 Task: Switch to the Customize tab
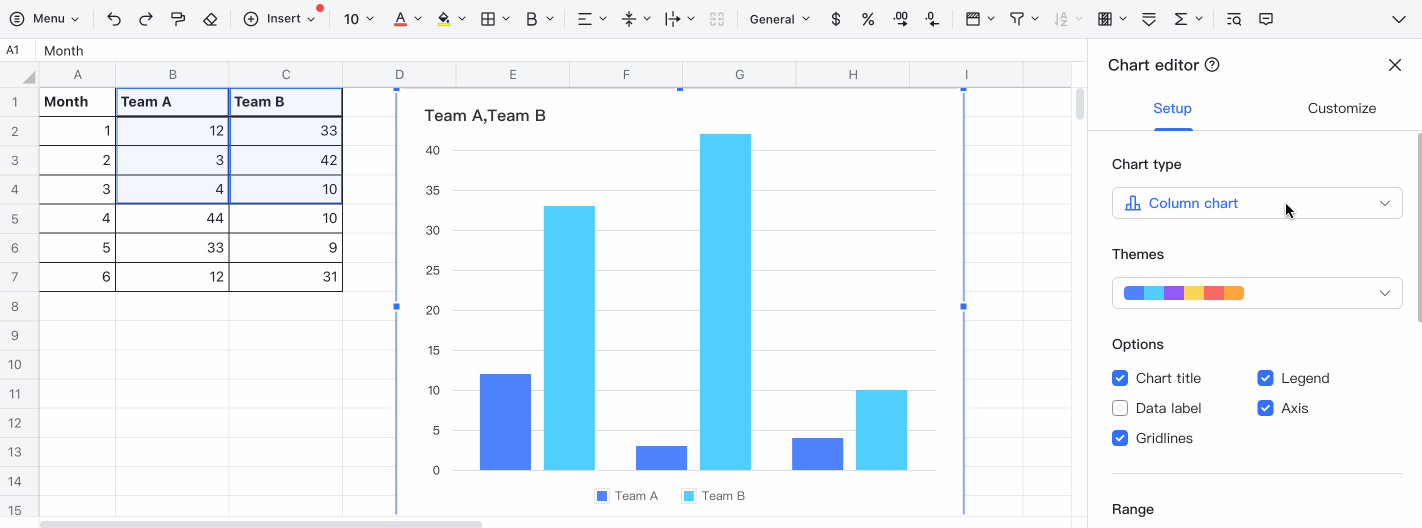click(x=1342, y=108)
